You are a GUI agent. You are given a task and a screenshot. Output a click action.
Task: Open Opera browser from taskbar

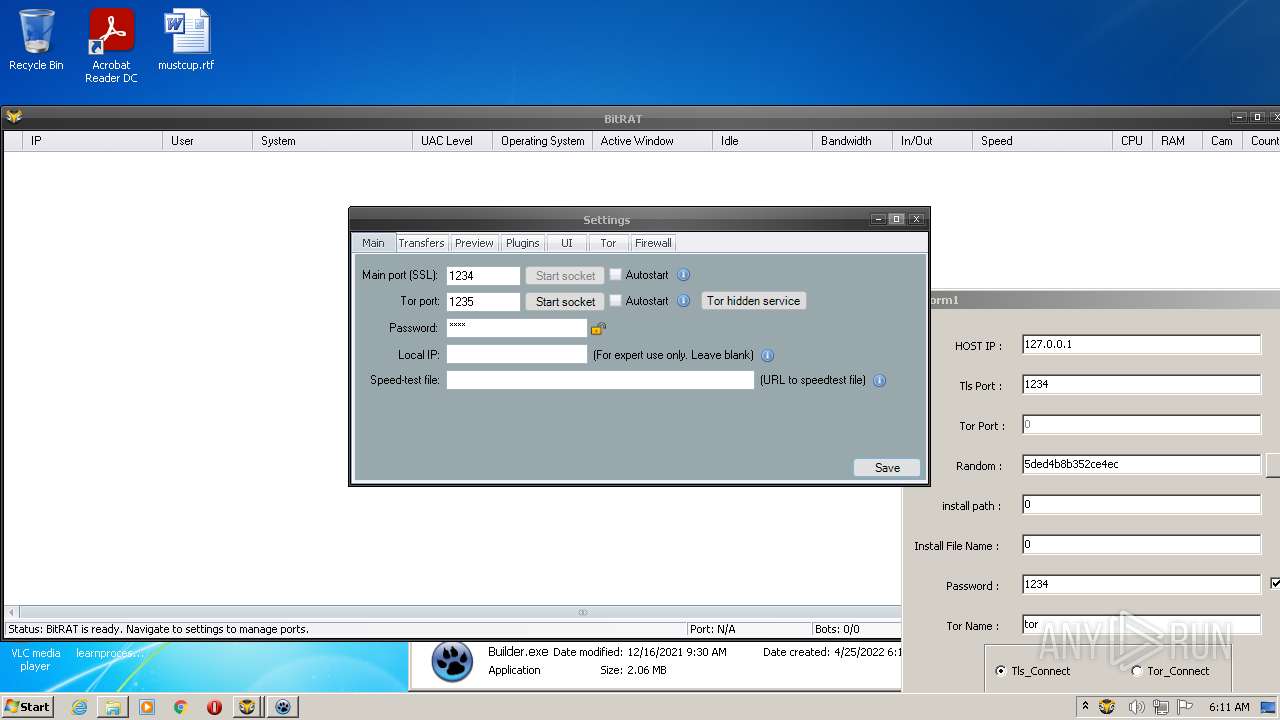coord(214,707)
